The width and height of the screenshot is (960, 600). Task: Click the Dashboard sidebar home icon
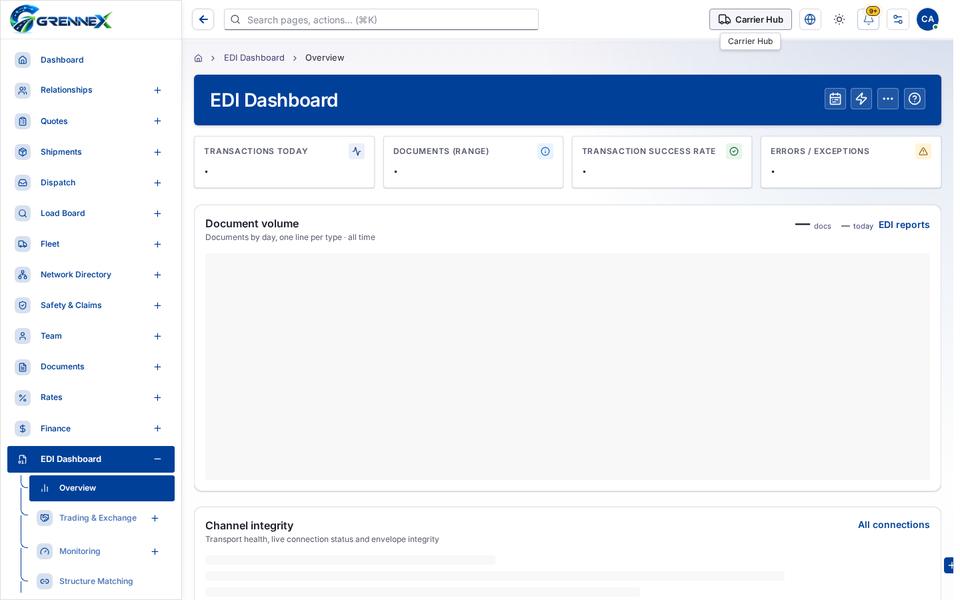coord(23,60)
